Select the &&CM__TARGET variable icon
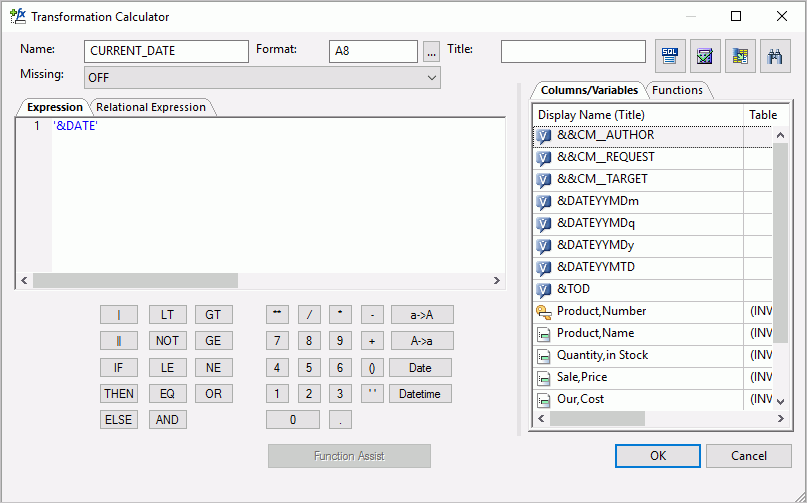807x503 pixels. (x=543, y=180)
